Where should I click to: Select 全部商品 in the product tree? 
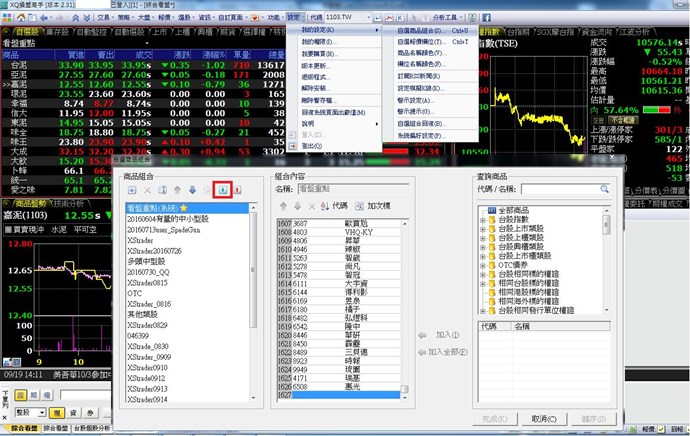[x=513, y=212]
